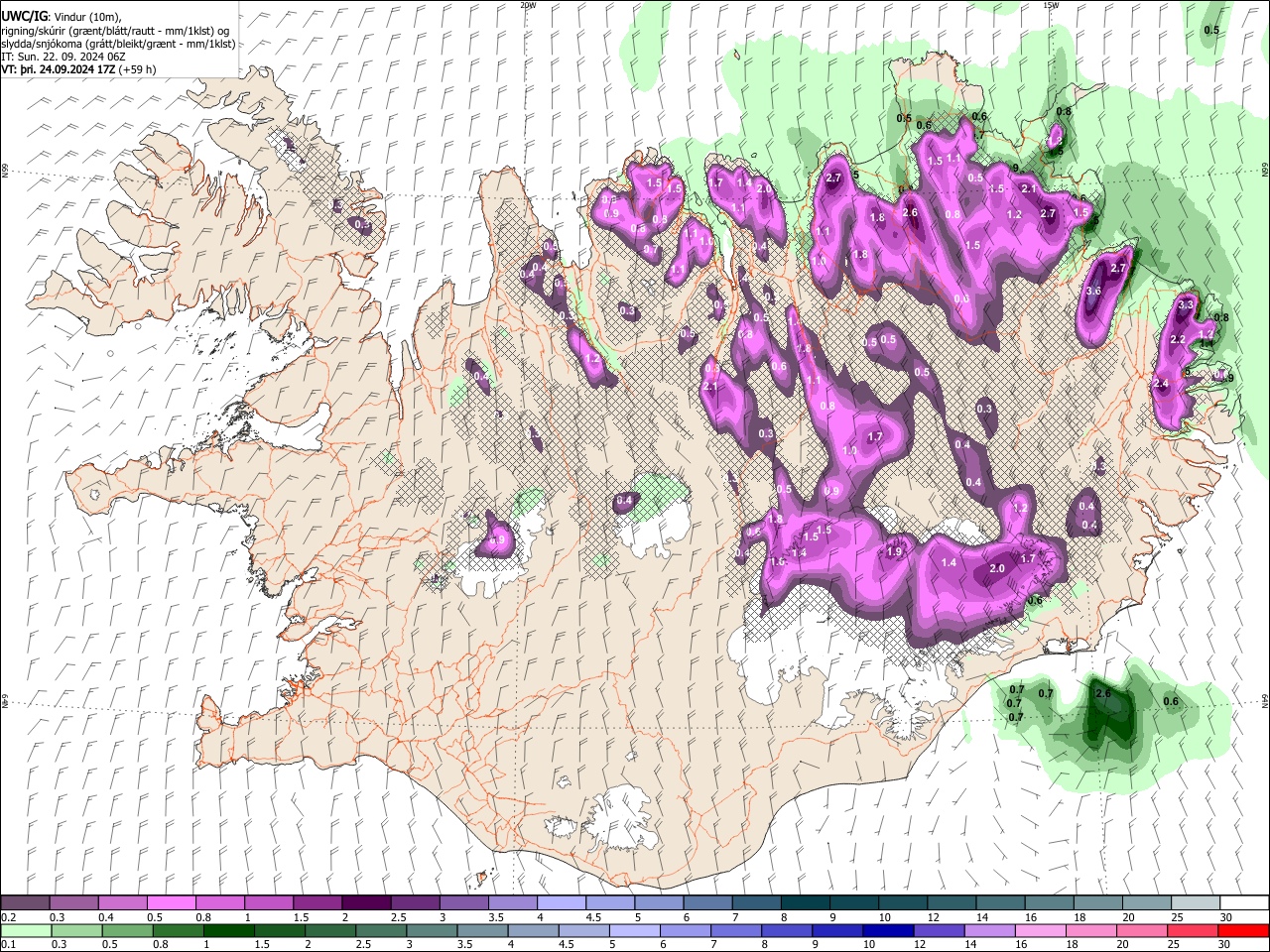Click the green 2.6 rain value offshore southeast
This screenshot has height=952, width=1270.
click(1102, 694)
